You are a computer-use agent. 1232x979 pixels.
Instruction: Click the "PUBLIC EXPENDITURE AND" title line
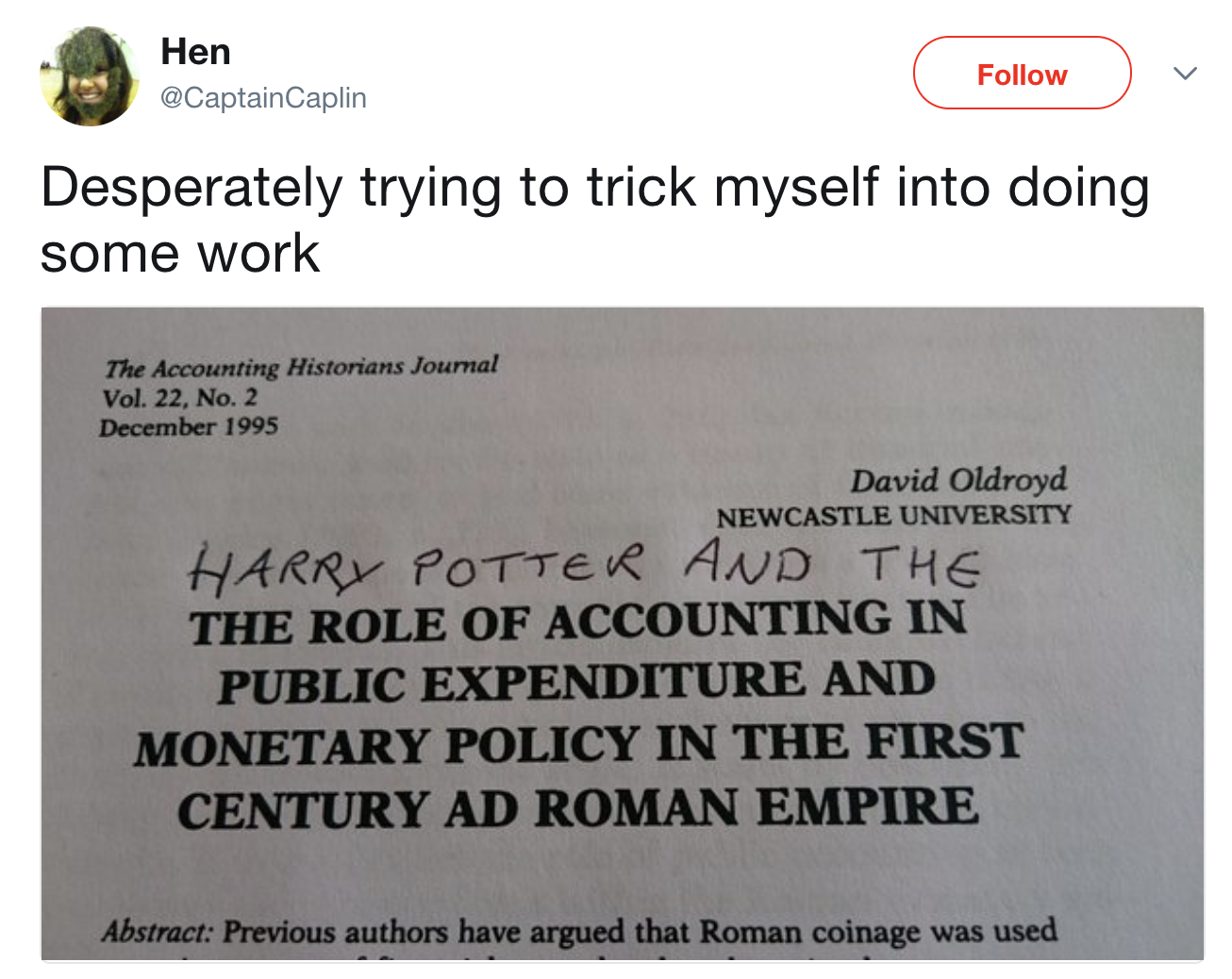pos(576,683)
